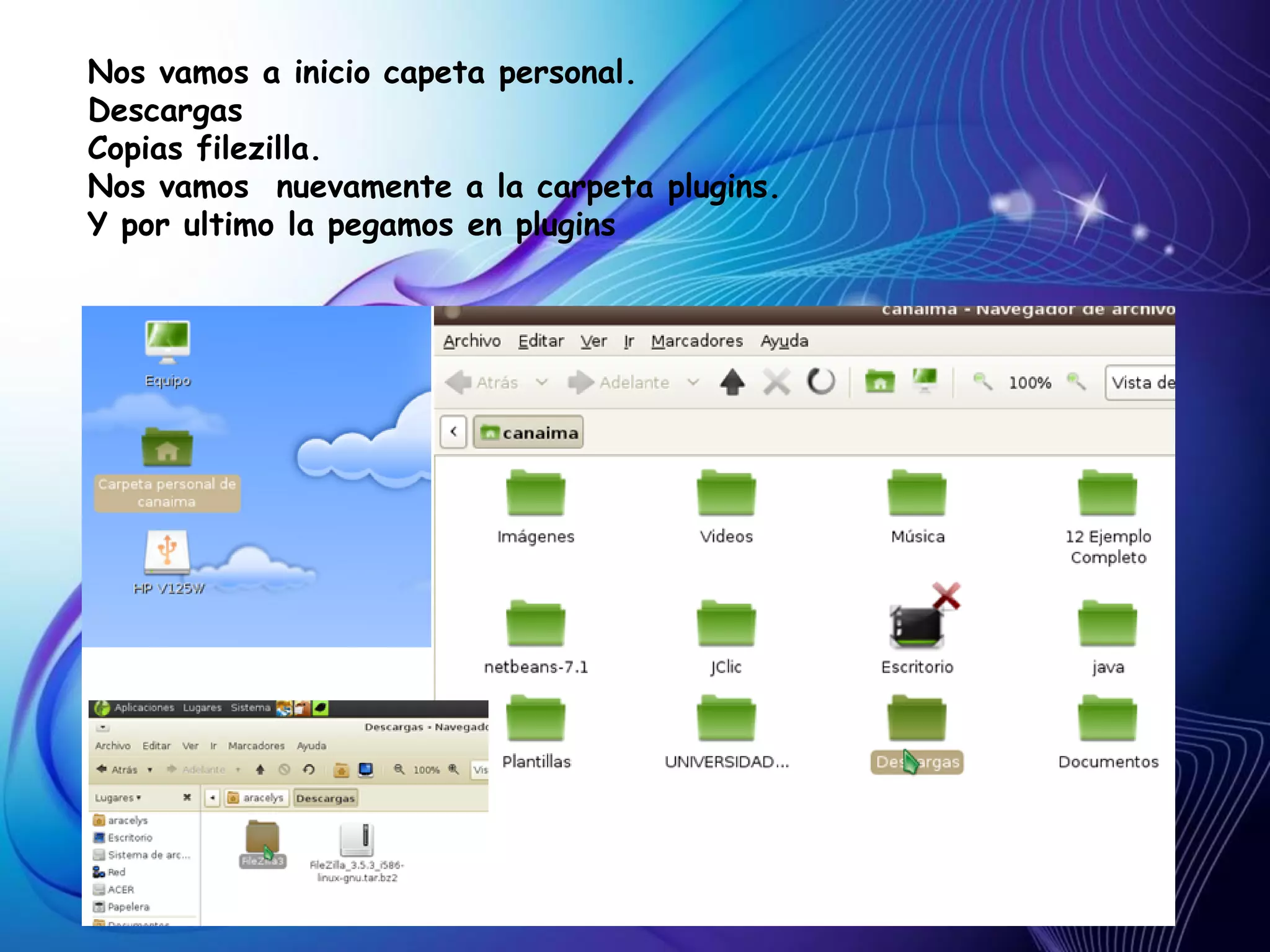
Task: Select Escritorio in the Lugares sidebar
Action: tap(123, 838)
